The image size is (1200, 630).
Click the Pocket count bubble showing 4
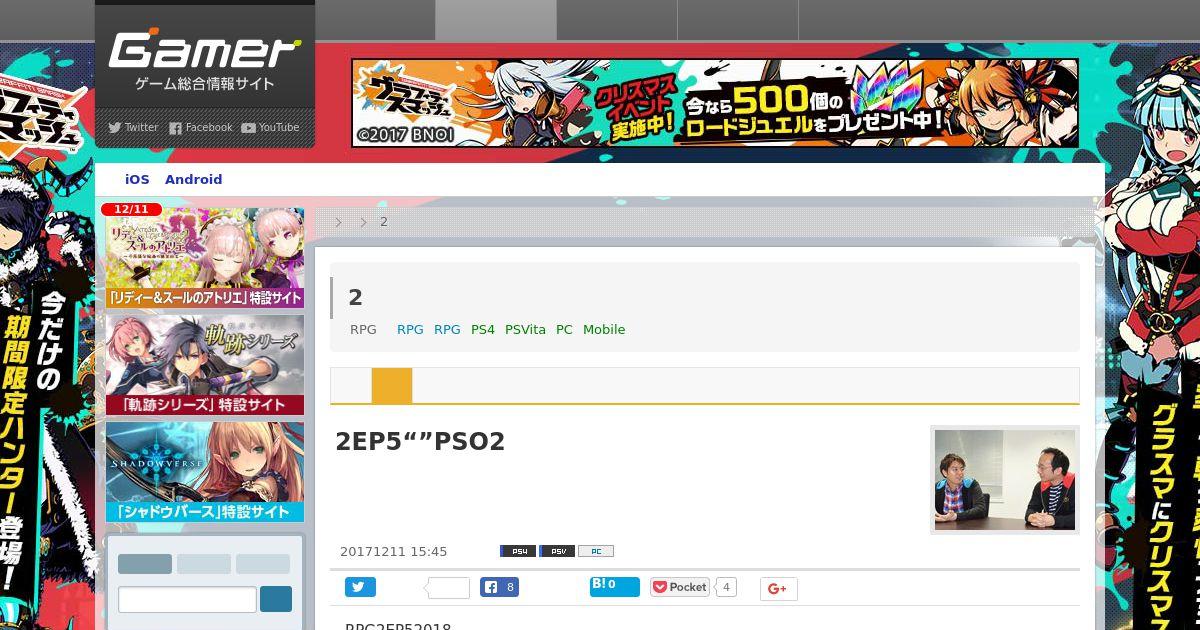(726, 587)
